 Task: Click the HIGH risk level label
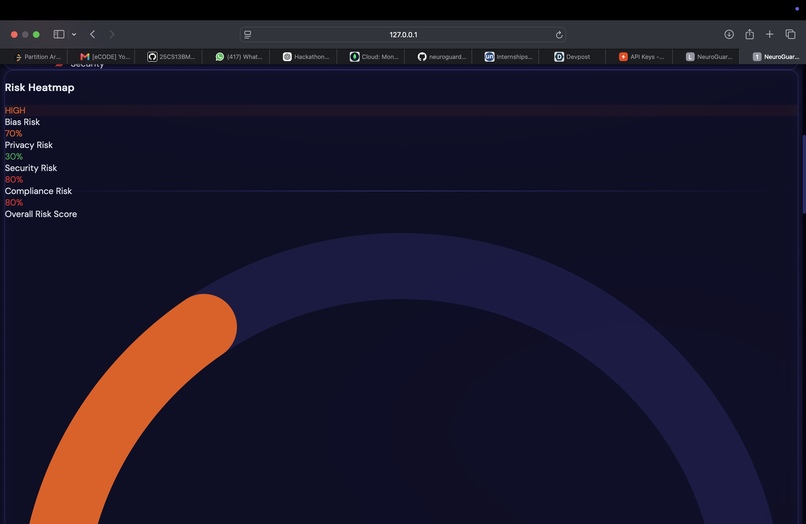tap(15, 110)
